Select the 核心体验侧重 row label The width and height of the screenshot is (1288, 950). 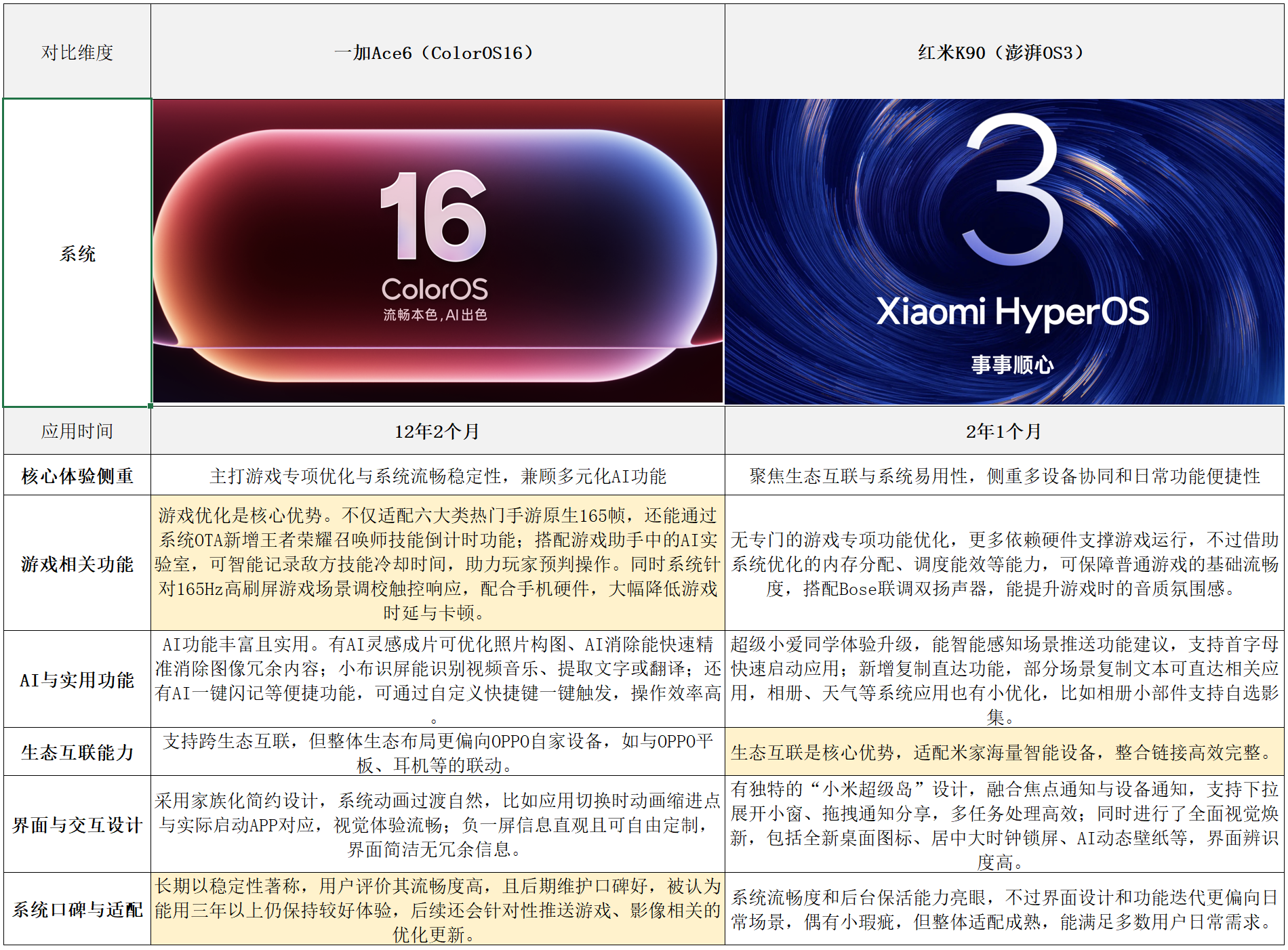point(77,475)
